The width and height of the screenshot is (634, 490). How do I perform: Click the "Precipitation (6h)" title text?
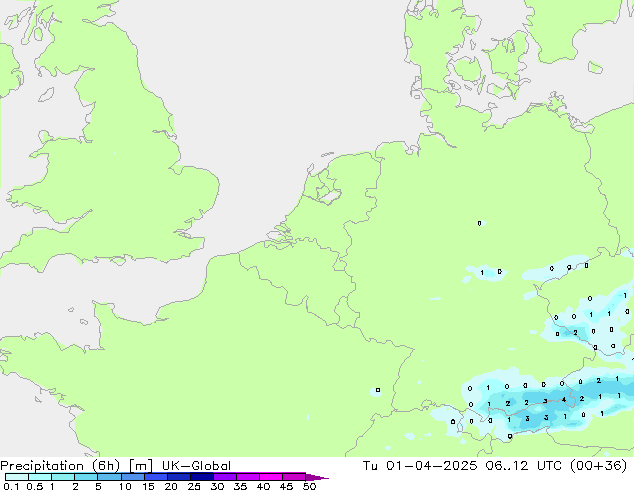click(60, 466)
